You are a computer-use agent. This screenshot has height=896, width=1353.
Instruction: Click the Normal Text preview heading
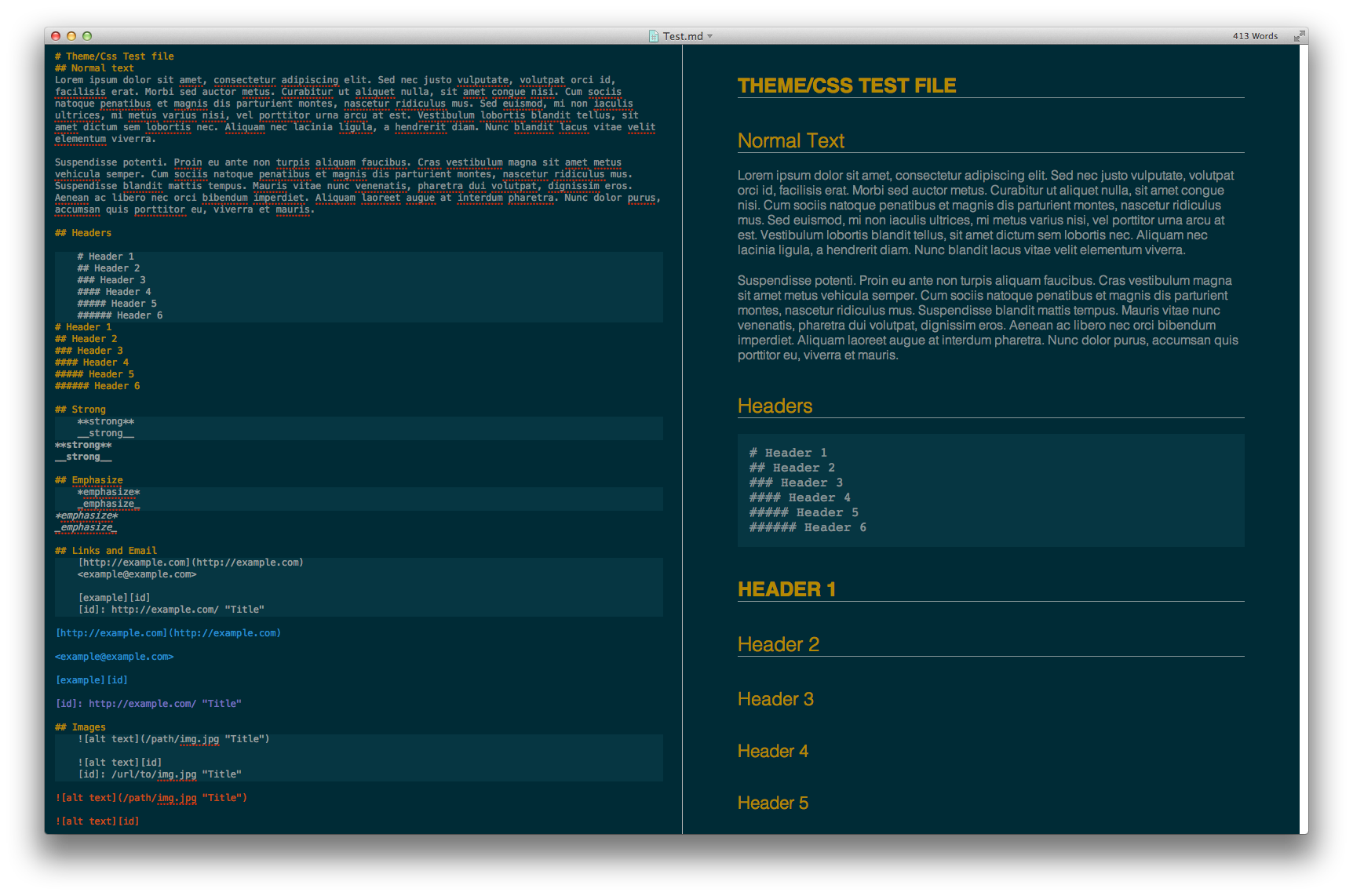790,140
